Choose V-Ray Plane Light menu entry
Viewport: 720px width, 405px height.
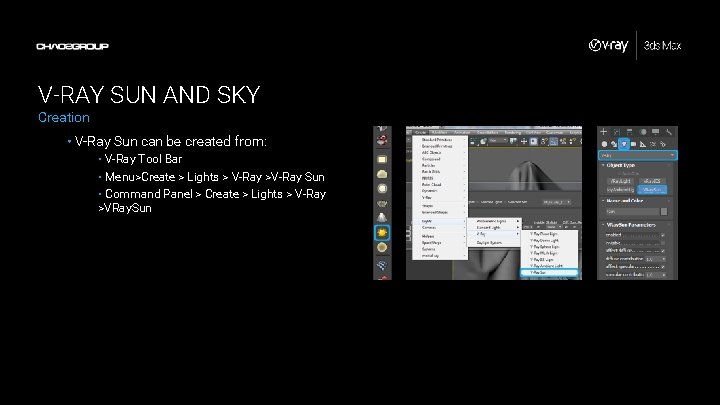tap(549, 234)
